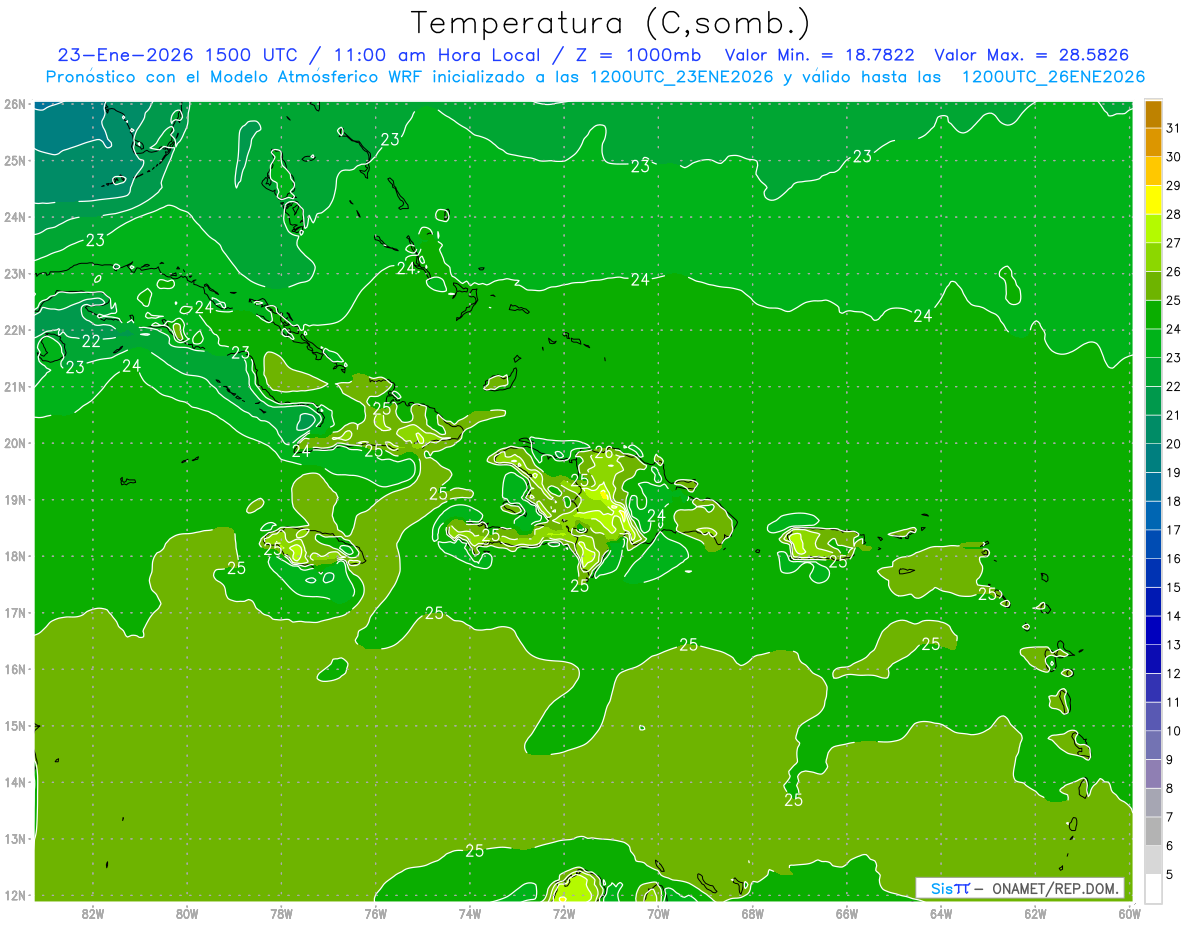Viewport: 1200px width, 927px height.
Task: Click the "26" contour label over northern Hispaniola
Action: click(x=603, y=453)
